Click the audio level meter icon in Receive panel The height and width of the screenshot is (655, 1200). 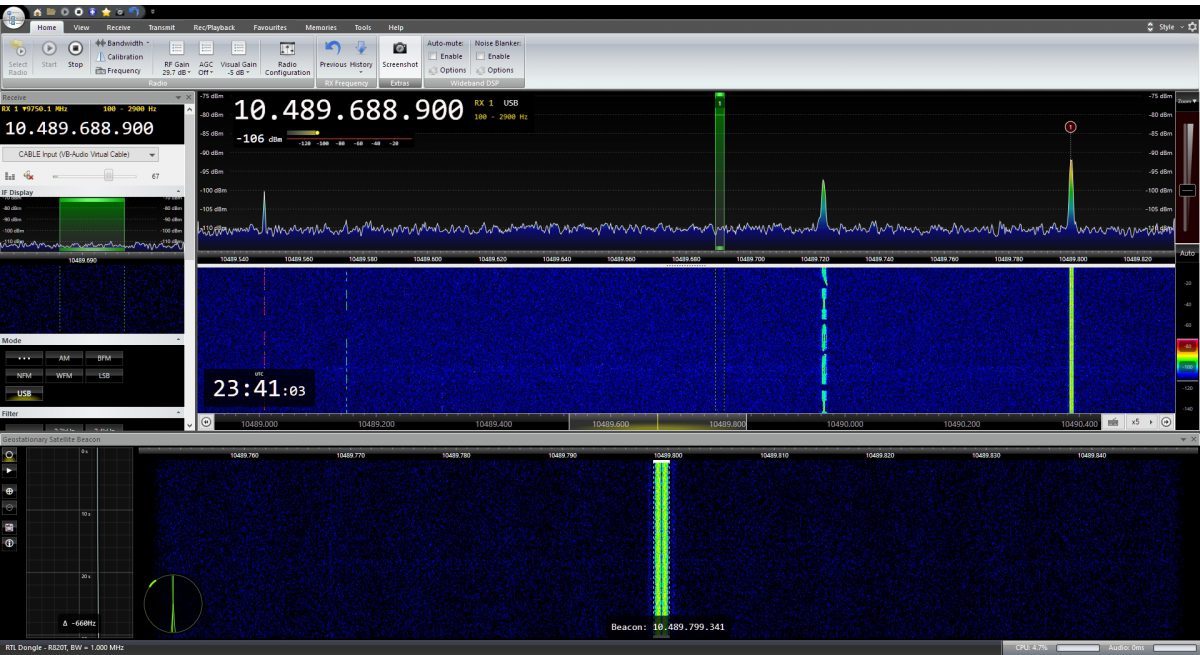click(x=11, y=175)
